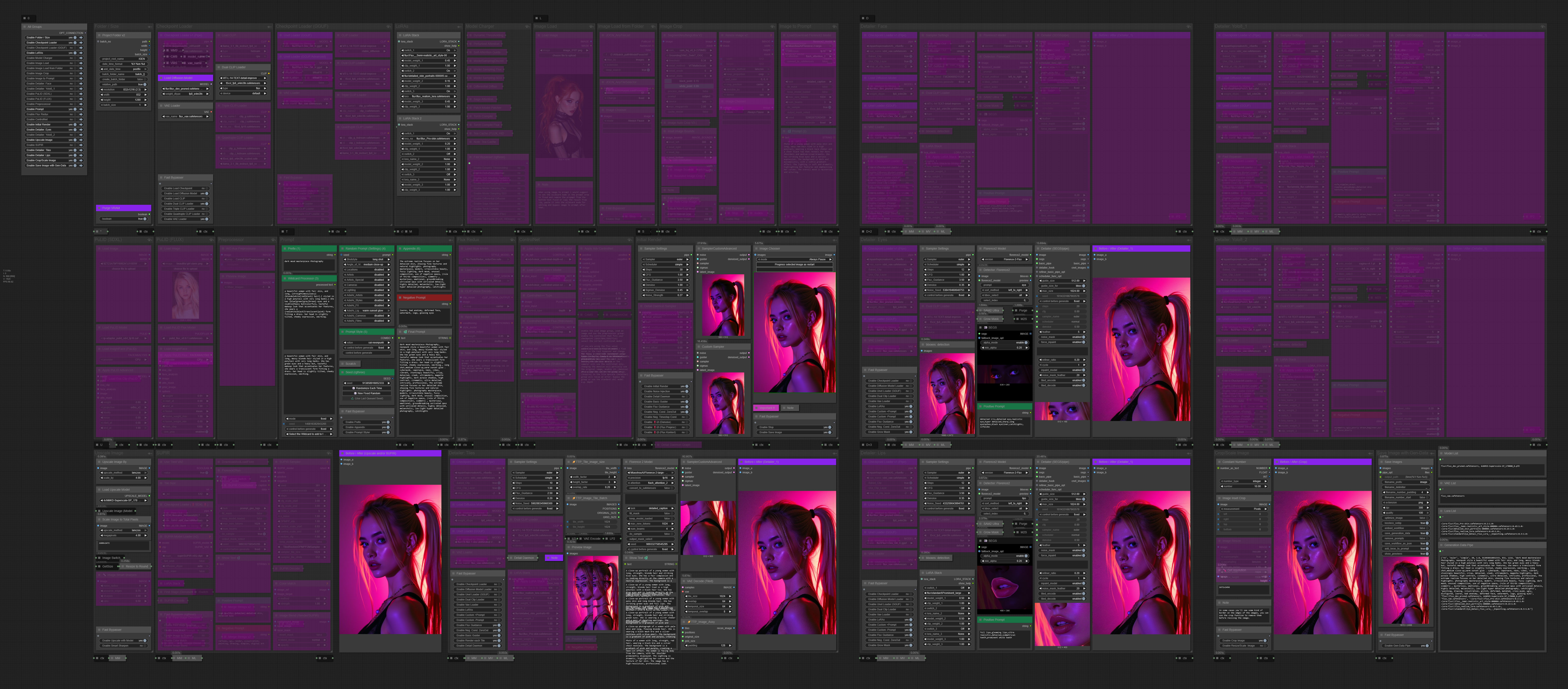Click go-to arrow for Enable Save Image with Gen-Data
1568x689 pixels.
(81, 166)
